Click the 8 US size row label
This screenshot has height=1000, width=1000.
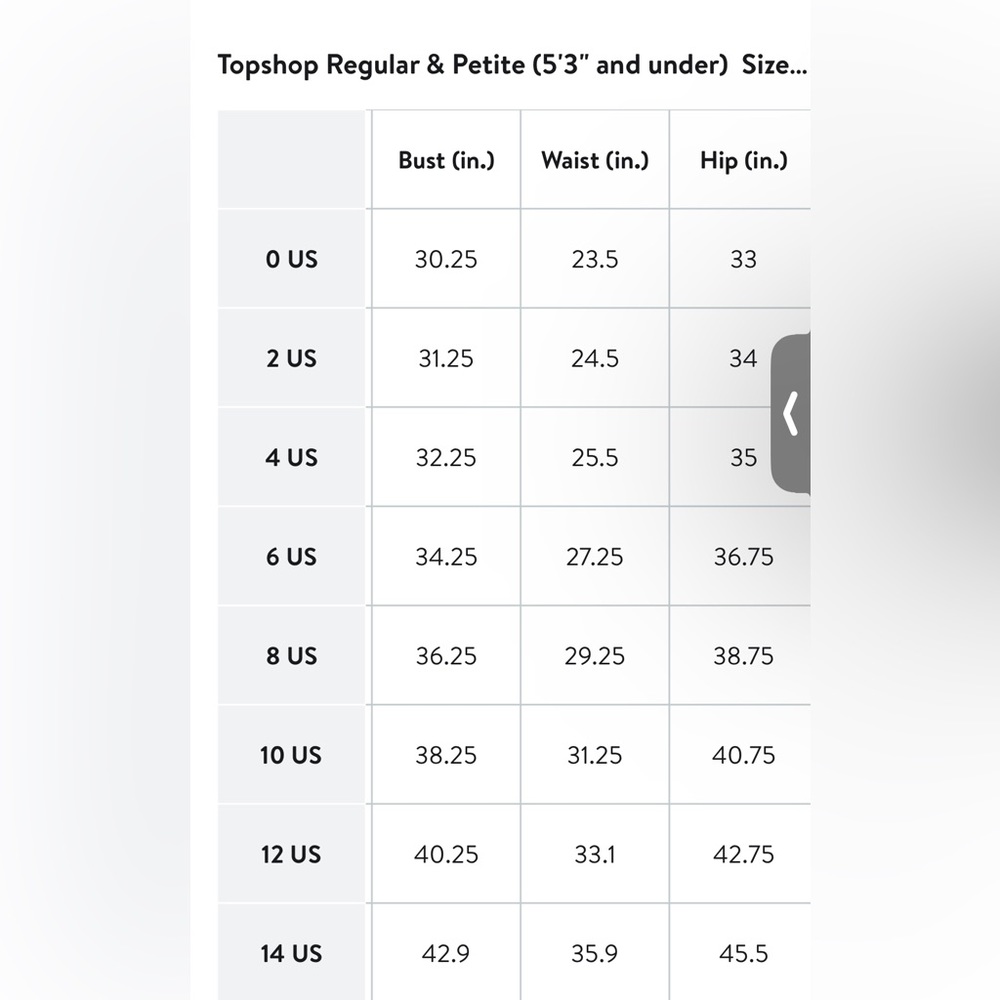click(x=291, y=656)
